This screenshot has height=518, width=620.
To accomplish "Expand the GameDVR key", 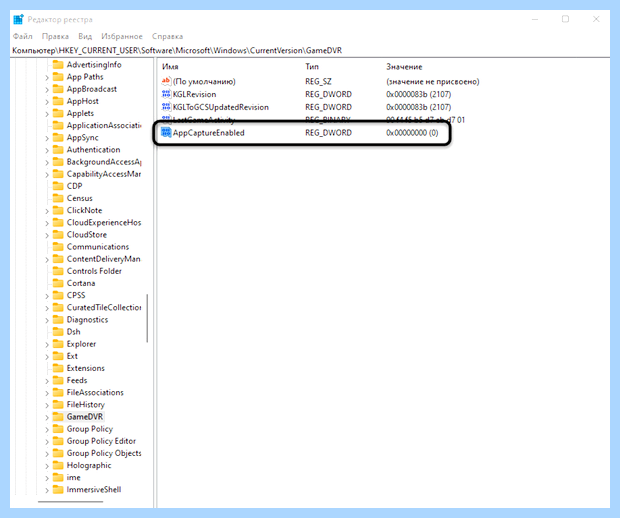I will tap(47, 418).
